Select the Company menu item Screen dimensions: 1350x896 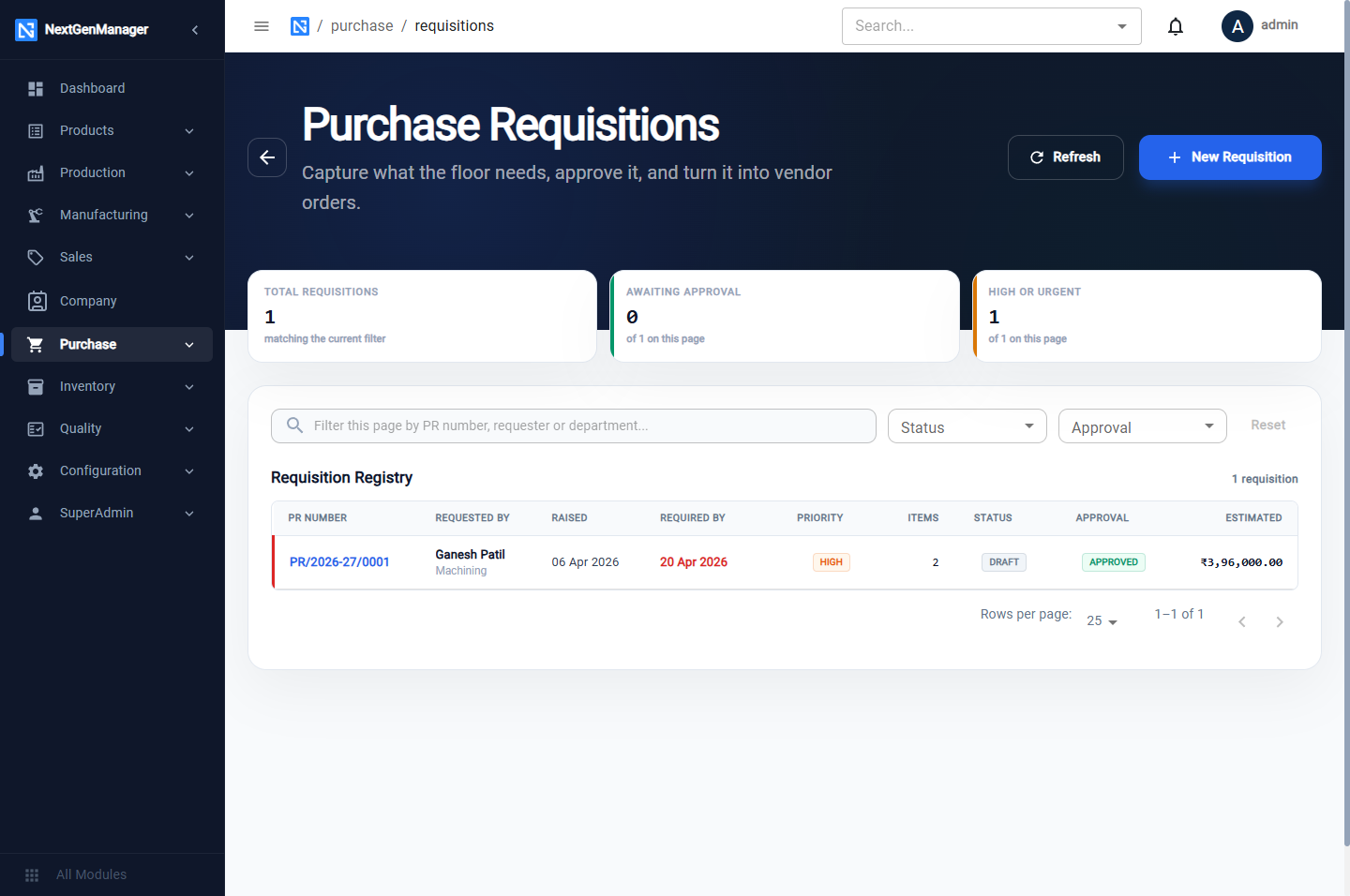(x=112, y=301)
